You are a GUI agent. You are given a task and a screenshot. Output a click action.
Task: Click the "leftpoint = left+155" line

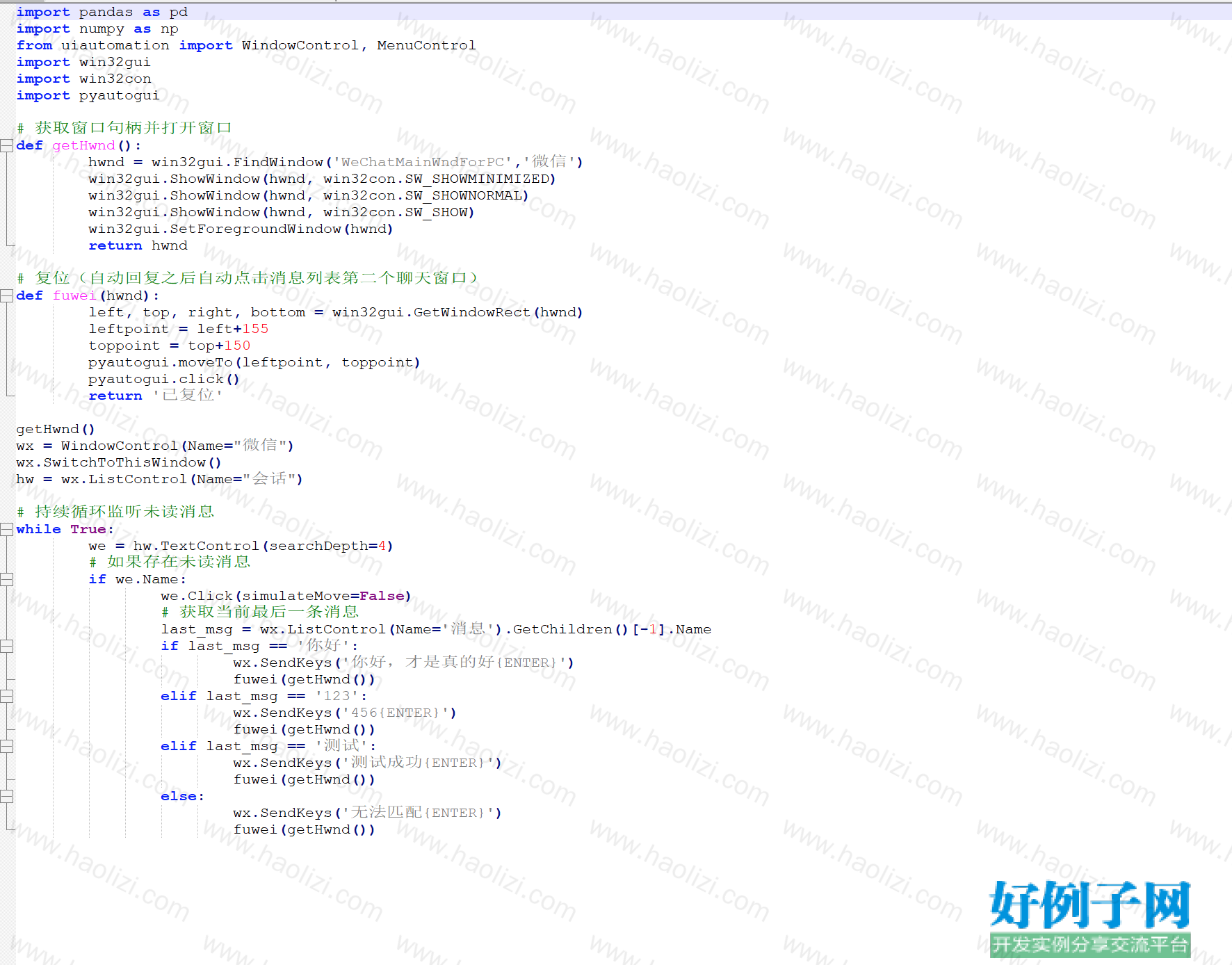point(178,329)
